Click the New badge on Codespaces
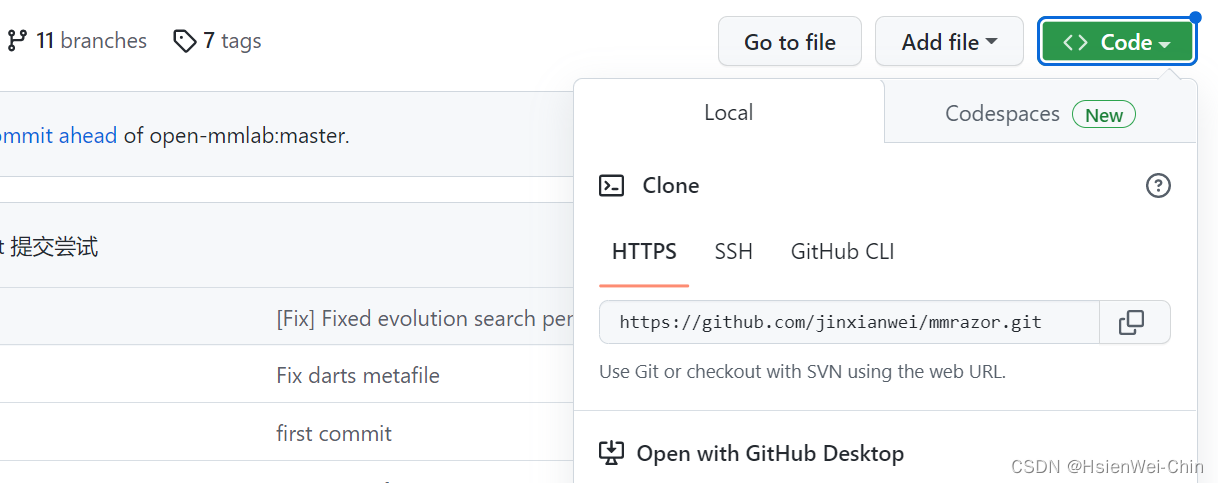The width and height of the screenshot is (1218, 483). click(x=1104, y=114)
